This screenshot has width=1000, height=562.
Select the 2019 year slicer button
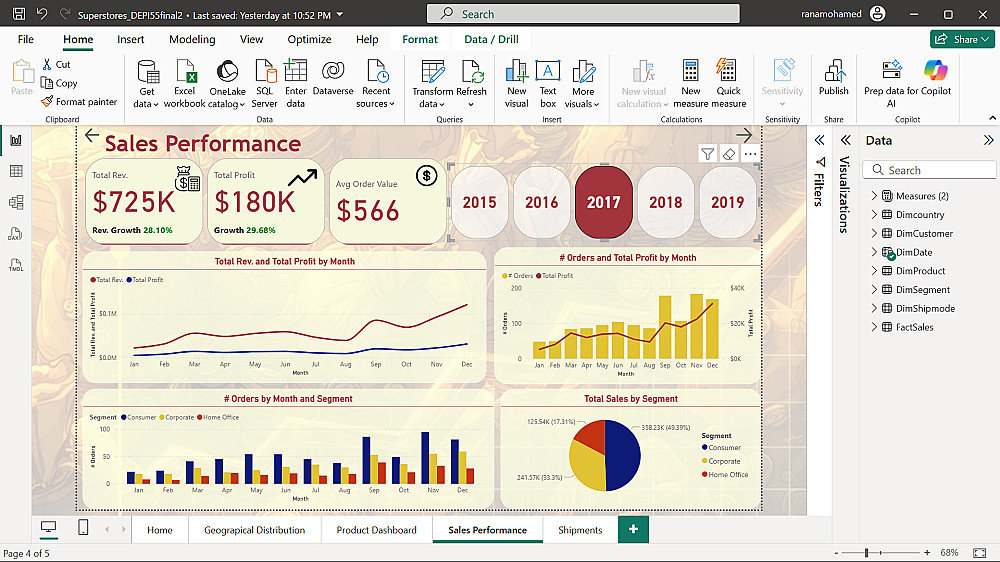tap(727, 202)
